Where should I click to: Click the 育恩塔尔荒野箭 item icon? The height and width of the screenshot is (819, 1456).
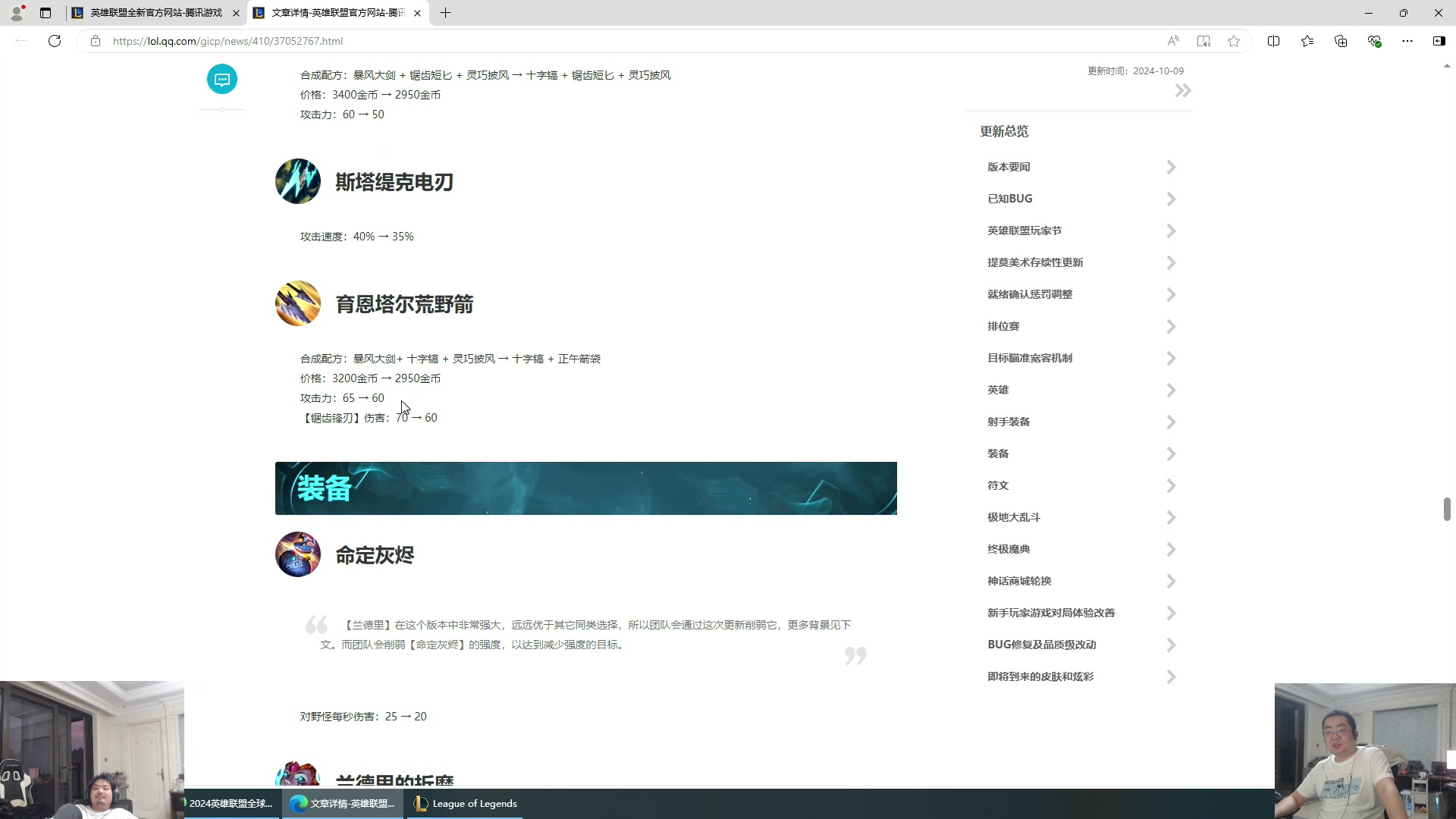pyautogui.click(x=298, y=303)
